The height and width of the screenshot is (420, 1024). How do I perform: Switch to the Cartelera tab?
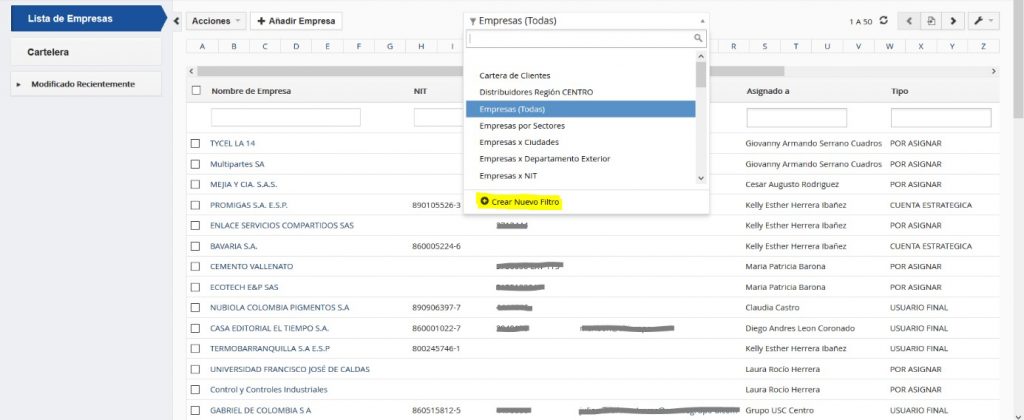(82, 51)
